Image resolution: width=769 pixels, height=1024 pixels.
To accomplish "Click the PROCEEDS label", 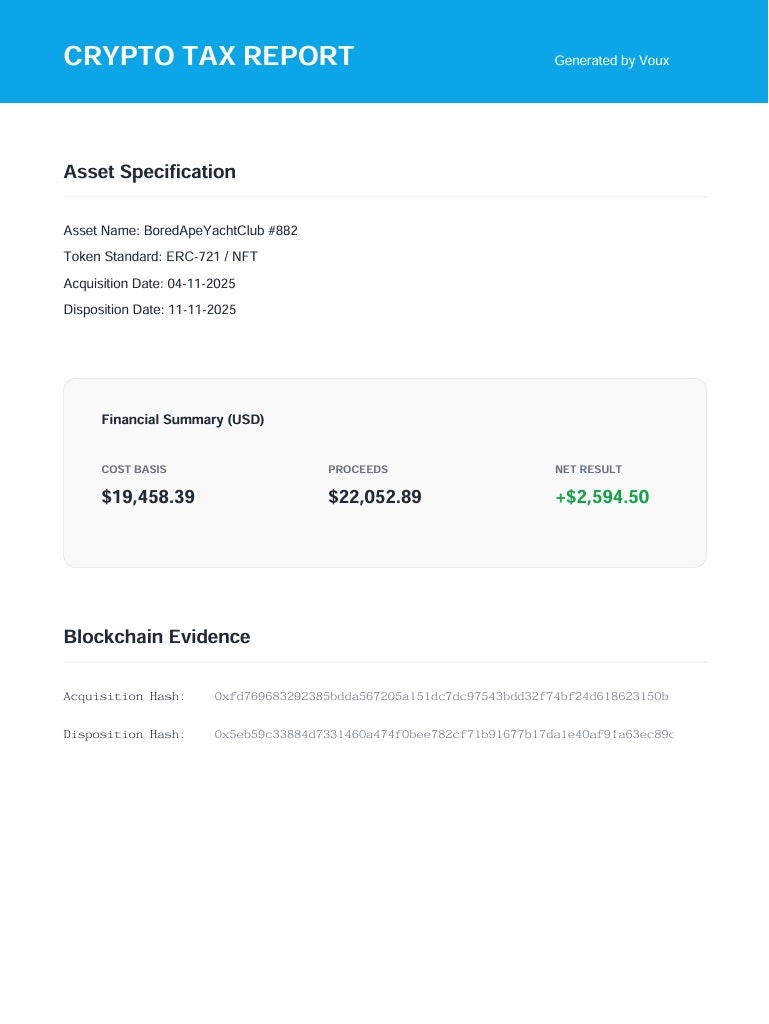I will point(358,470).
